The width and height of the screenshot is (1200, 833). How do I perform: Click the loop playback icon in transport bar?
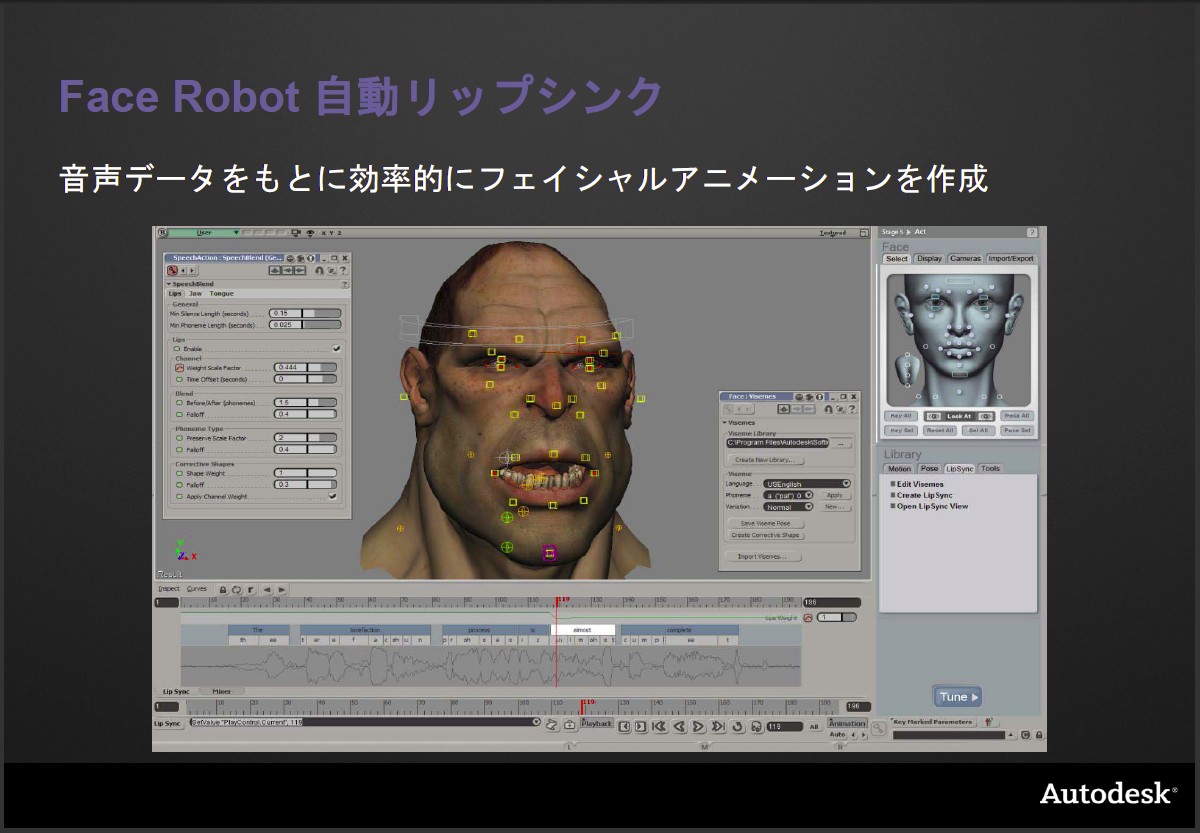pyautogui.click(x=737, y=726)
